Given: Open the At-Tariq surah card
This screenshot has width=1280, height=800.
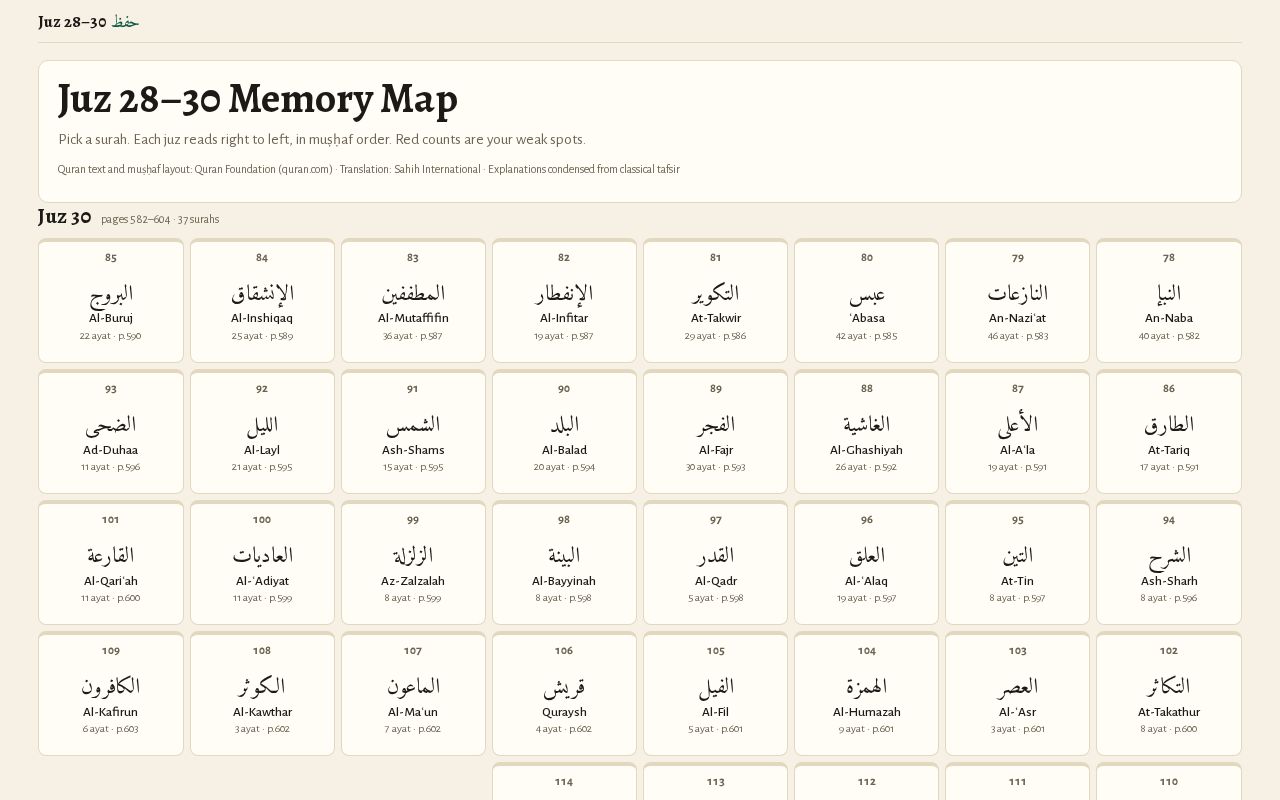Looking at the screenshot, I should tap(1169, 431).
